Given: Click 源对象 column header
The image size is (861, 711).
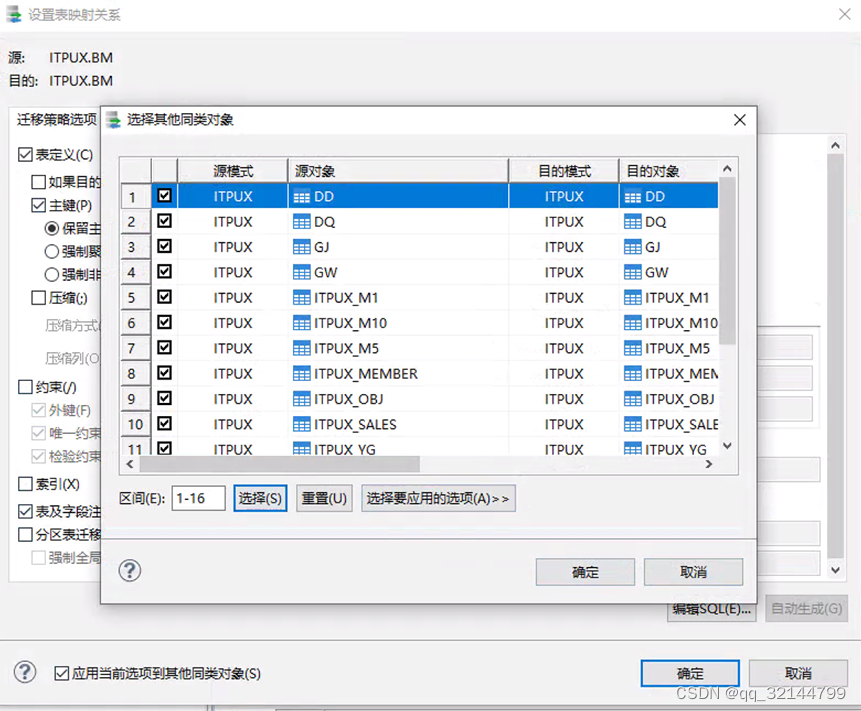Looking at the screenshot, I should tap(398, 171).
